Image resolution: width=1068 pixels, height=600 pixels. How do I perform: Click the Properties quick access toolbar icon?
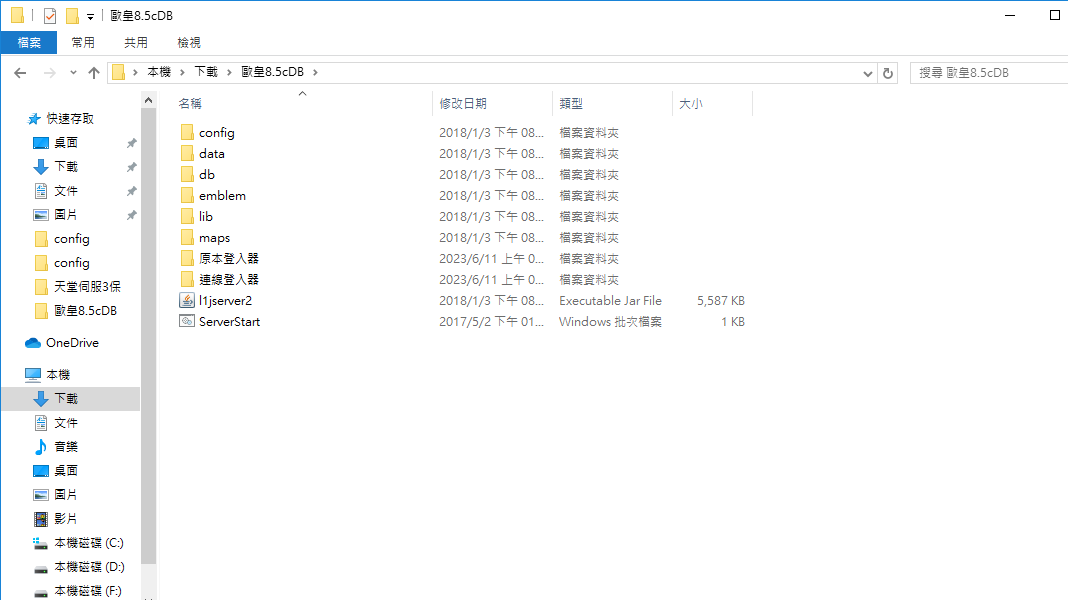[50, 15]
